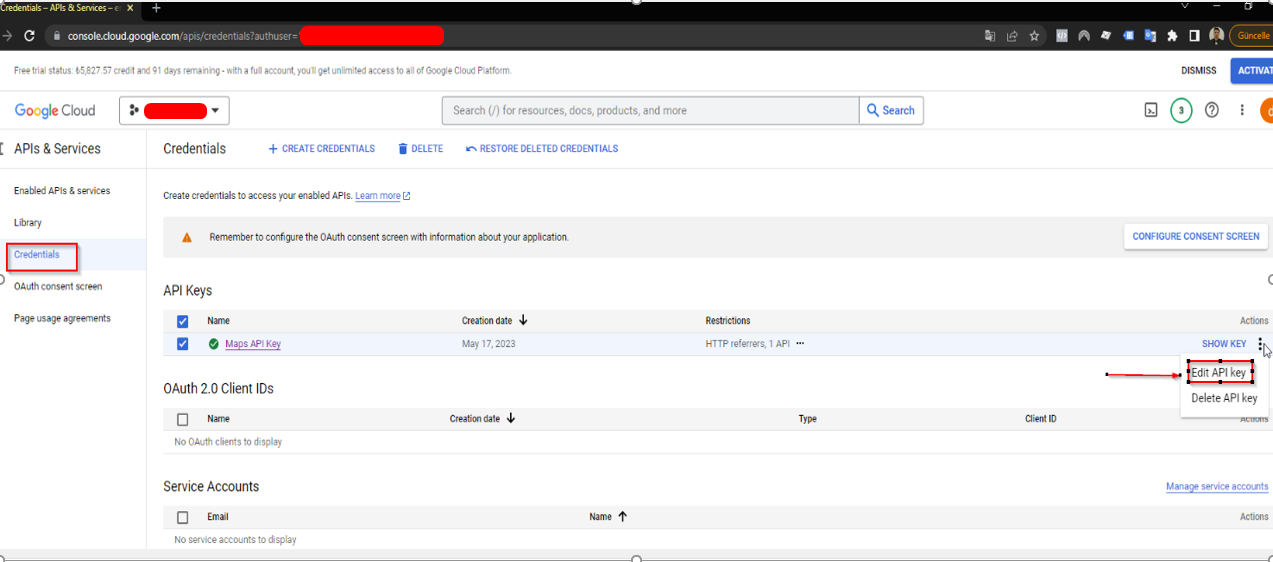Click the Delete toolbar button
Image resolution: width=1273 pixels, height=562 pixels.
(x=421, y=149)
